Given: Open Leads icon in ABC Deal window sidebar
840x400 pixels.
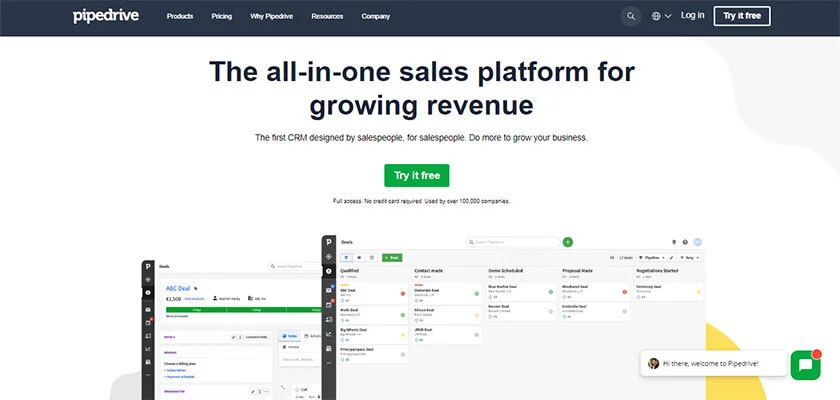Looking at the screenshot, I should pos(148,280).
